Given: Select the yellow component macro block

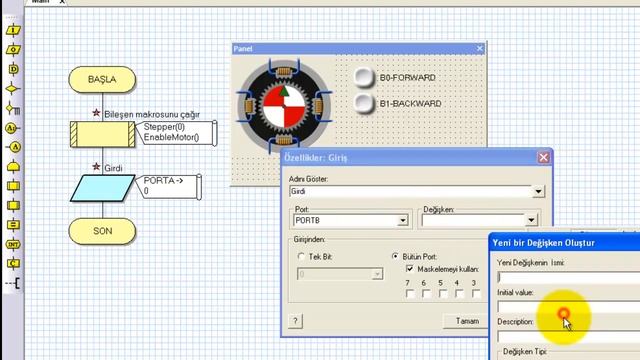Looking at the screenshot, I should pyautogui.click(x=102, y=134).
